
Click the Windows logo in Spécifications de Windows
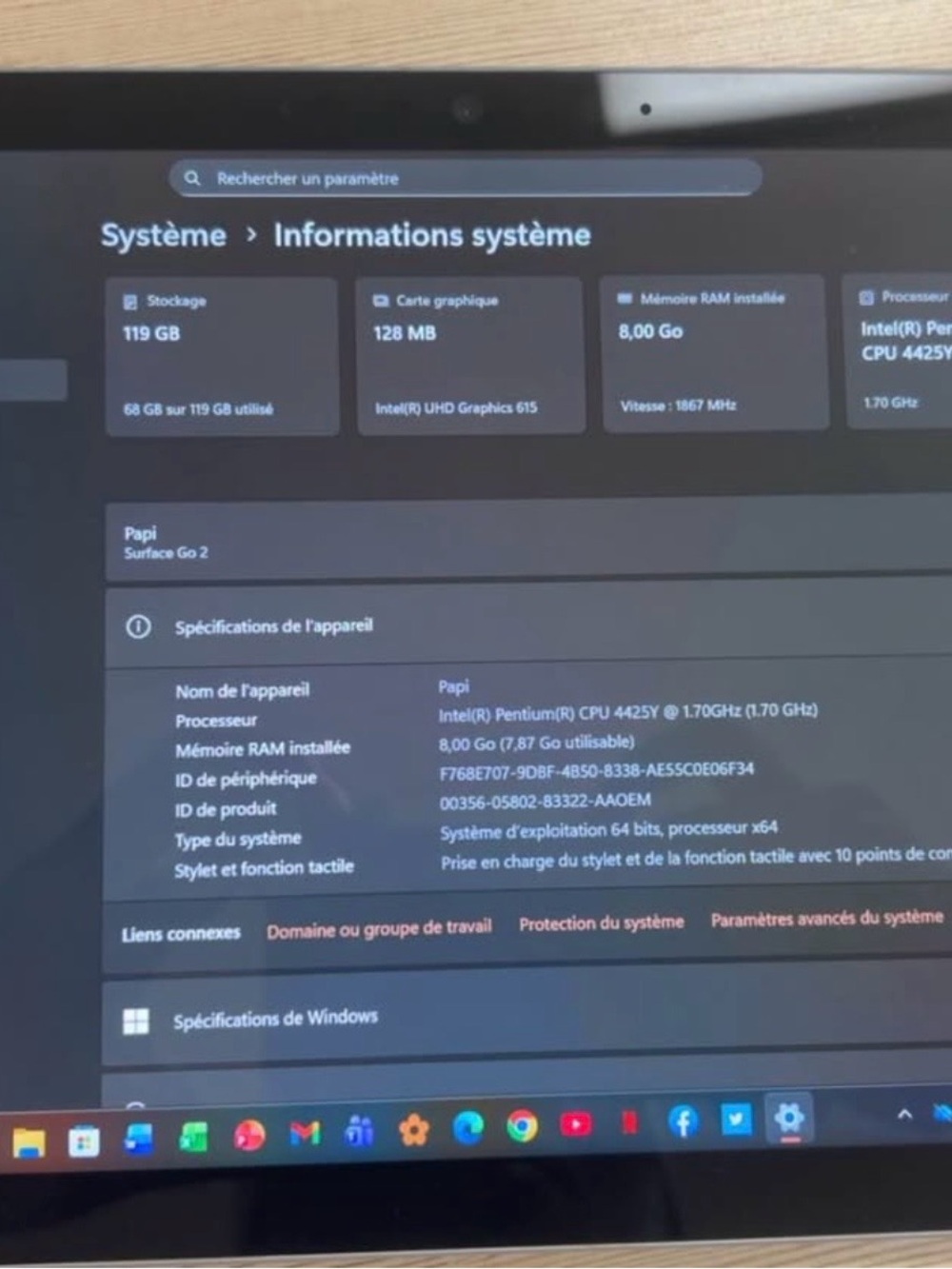136,1021
